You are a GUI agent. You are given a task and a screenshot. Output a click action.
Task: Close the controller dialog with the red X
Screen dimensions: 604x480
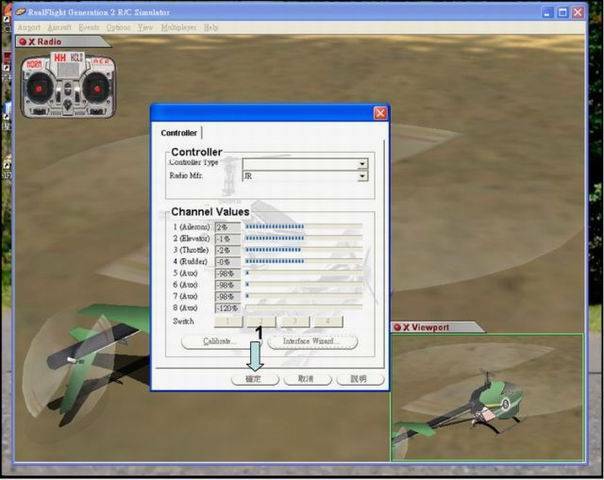pyautogui.click(x=380, y=113)
